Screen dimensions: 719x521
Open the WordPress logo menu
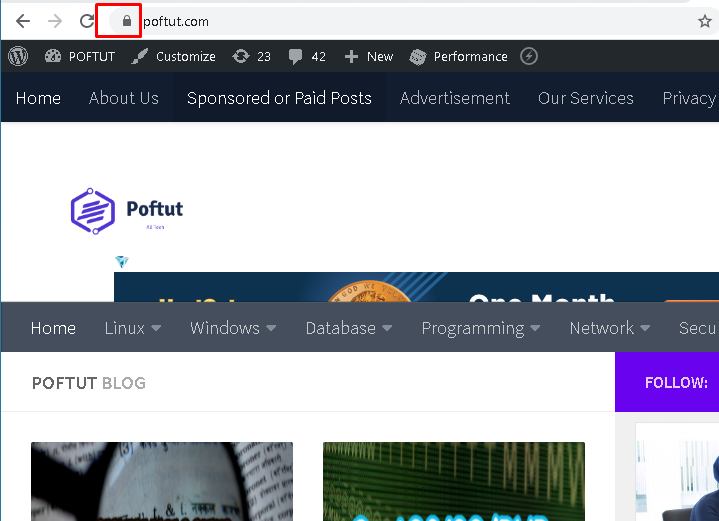pyautogui.click(x=18, y=56)
